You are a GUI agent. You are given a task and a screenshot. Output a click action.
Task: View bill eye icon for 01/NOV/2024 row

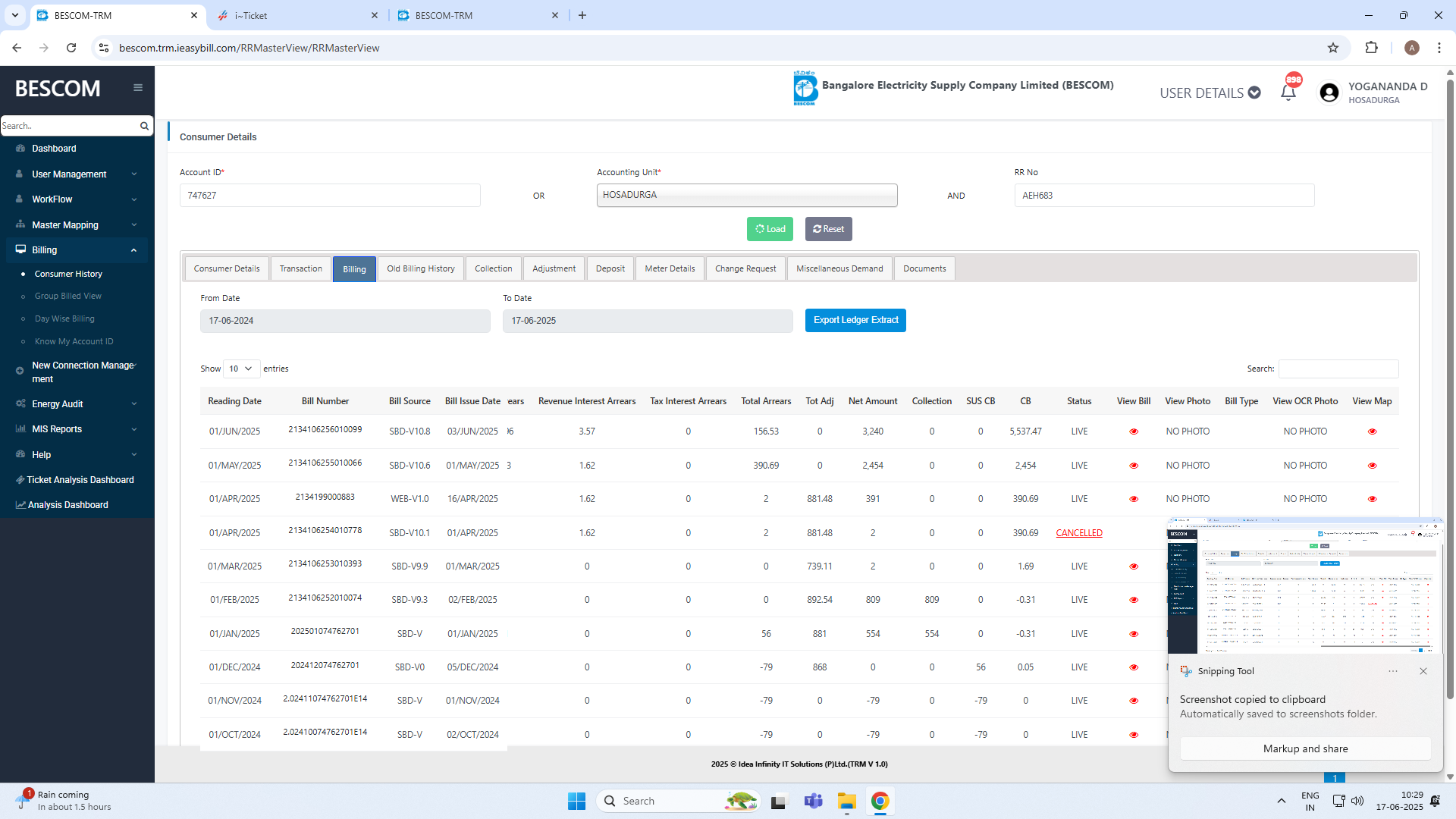[1134, 701]
